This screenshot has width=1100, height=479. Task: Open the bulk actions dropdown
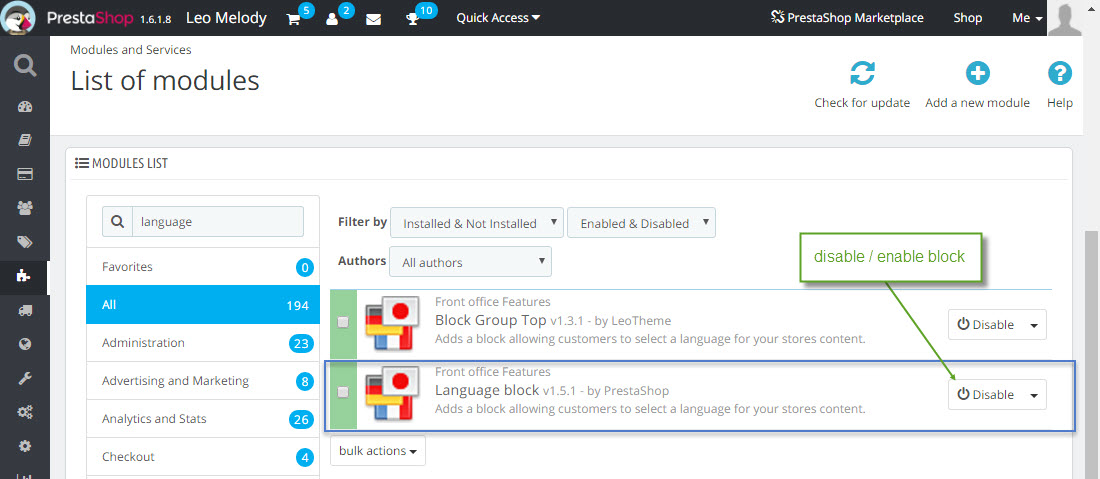378,451
